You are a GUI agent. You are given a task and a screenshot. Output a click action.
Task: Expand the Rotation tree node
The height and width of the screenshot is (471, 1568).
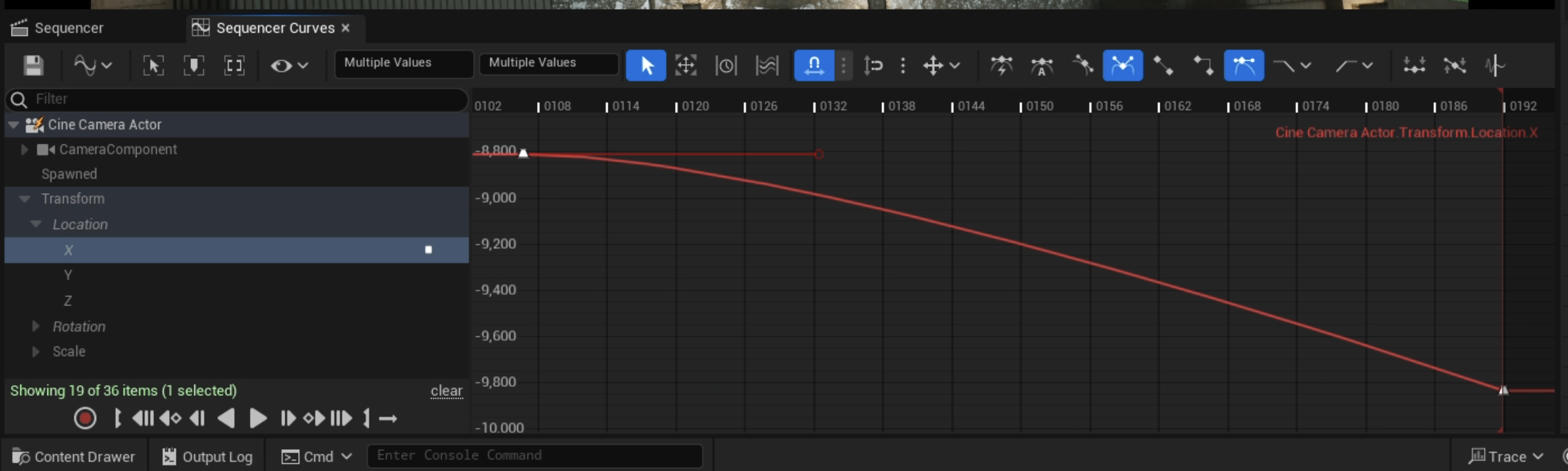coord(36,326)
